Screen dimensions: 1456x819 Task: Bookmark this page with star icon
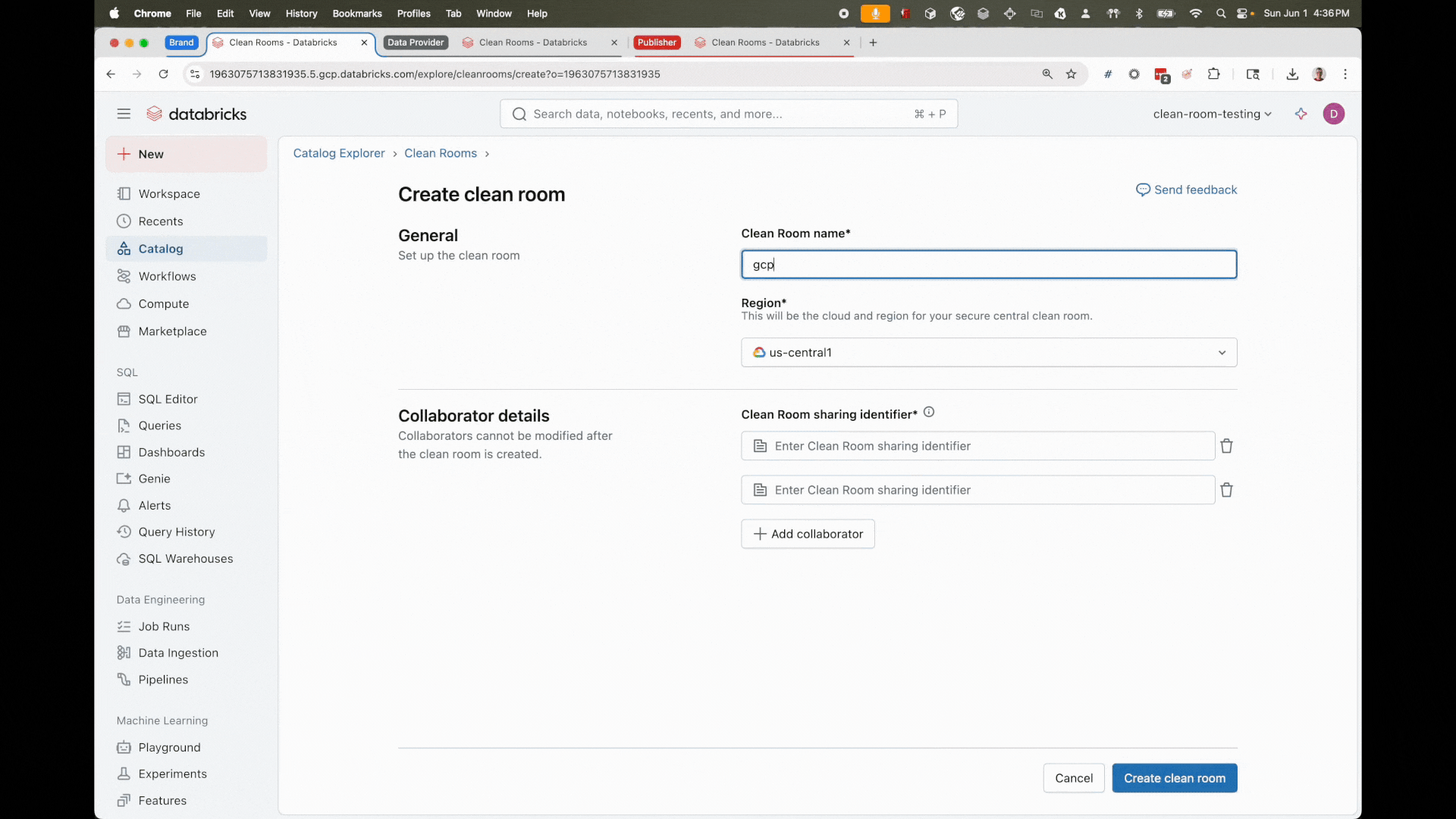pyautogui.click(x=1071, y=74)
